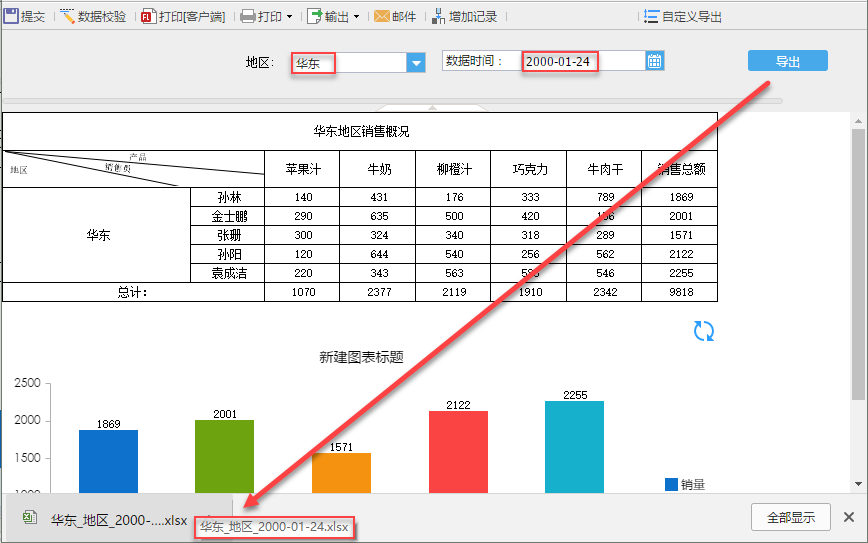Click the 邮件 envelope icon
This screenshot has width=868, height=543.
pyautogui.click(x=381, y=17)
